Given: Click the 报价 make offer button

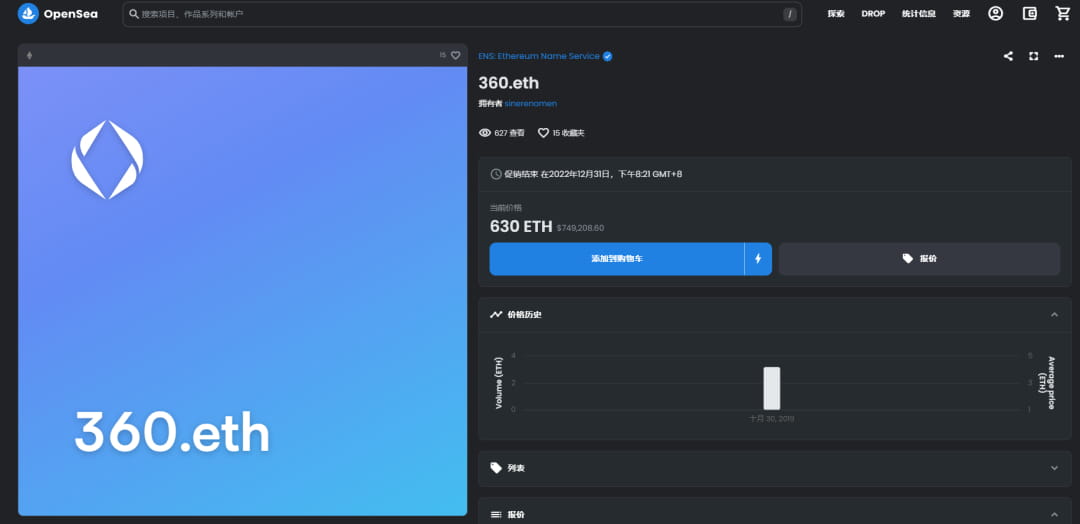Looking at the screenshot, I should (x=920, y=259).
